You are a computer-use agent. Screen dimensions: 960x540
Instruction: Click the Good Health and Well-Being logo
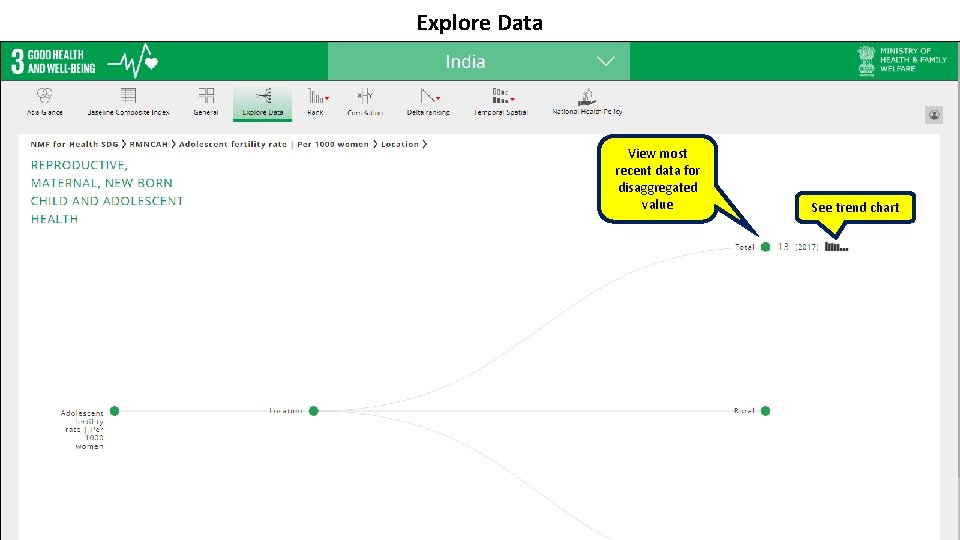(x=84, y=61)
